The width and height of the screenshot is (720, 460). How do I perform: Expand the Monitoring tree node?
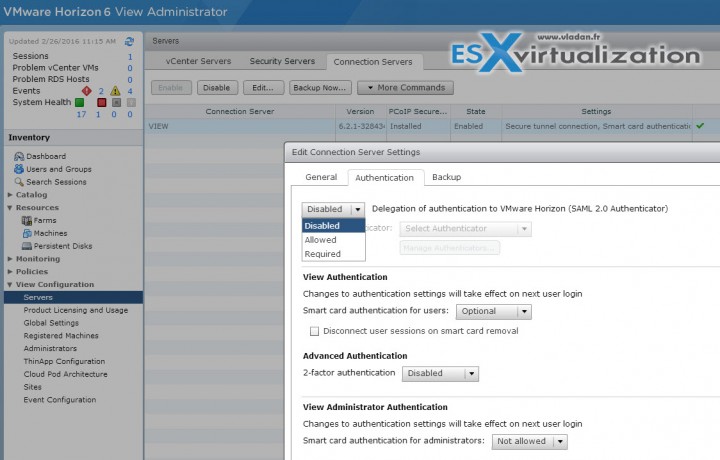10,259
